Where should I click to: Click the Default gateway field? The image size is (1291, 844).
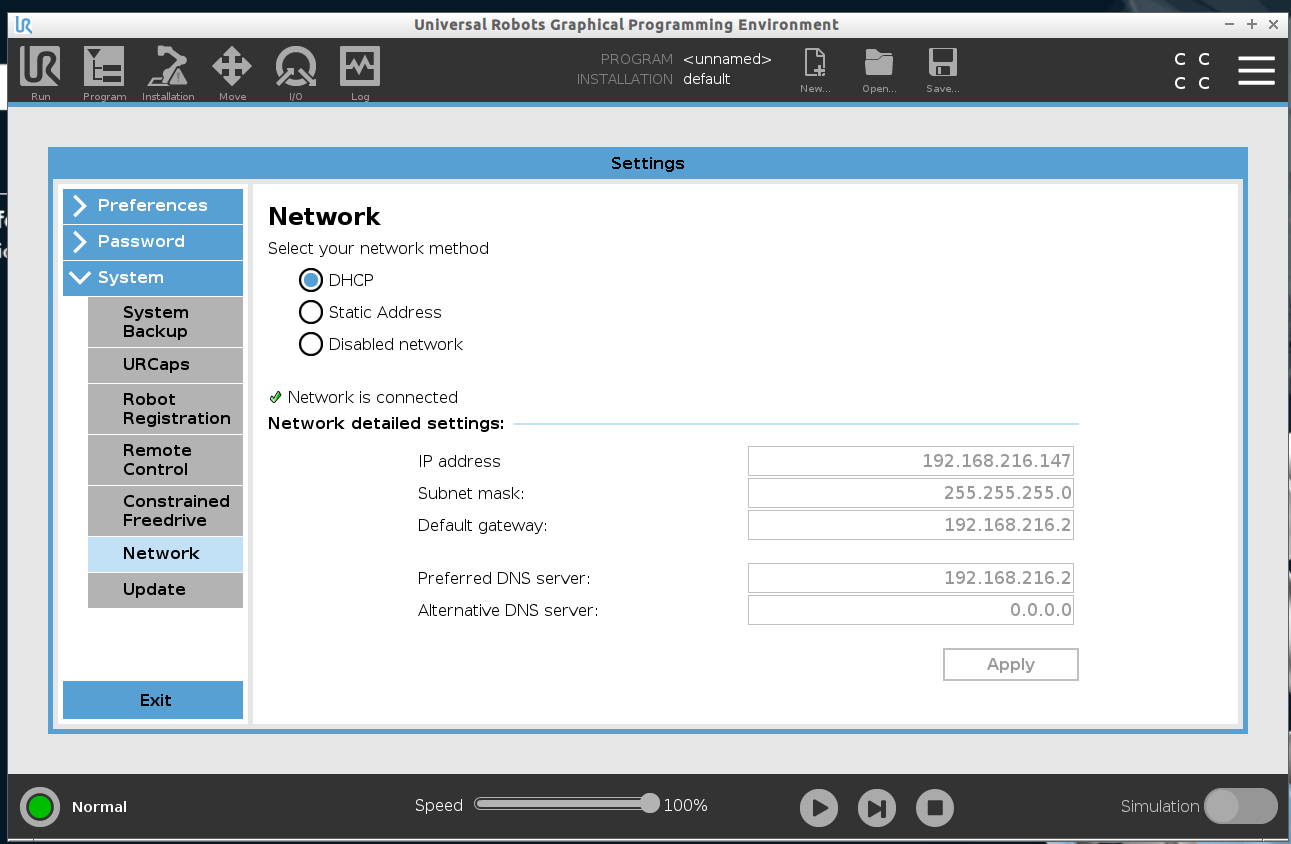910,525
